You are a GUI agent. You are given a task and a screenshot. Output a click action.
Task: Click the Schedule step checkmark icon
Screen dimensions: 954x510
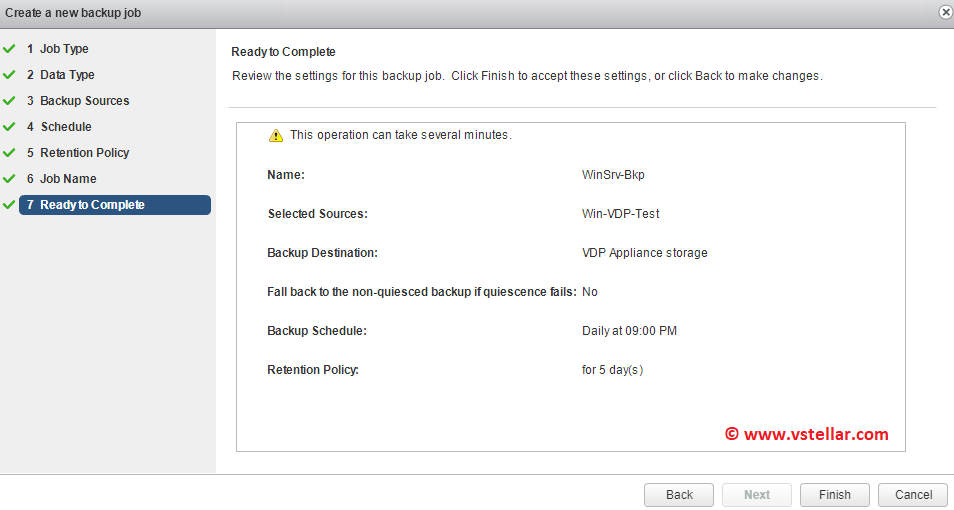pyautogui.click(x=9, y=126)
